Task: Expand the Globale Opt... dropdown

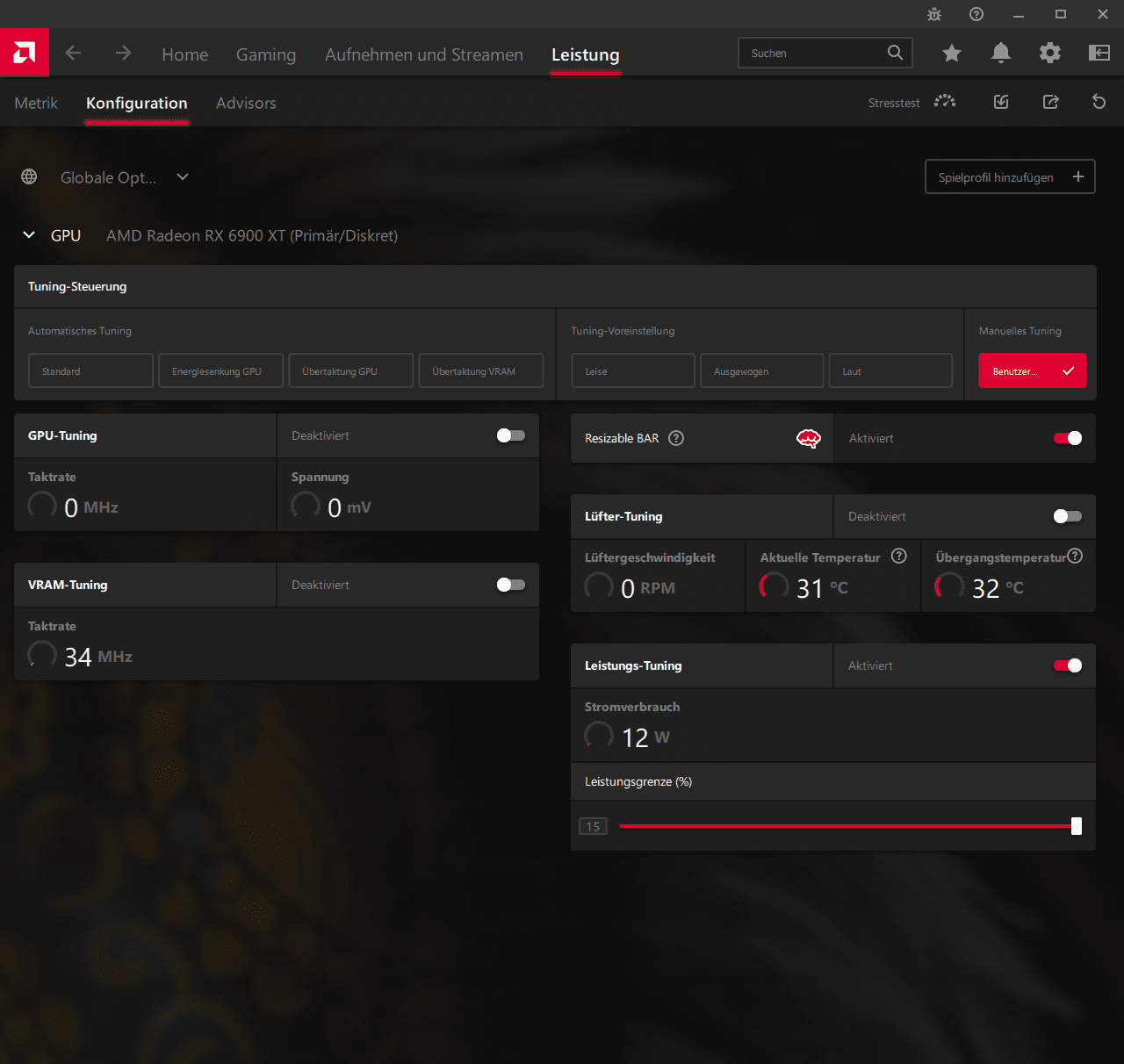Action: pyautogui.click(x=183, y=176)
